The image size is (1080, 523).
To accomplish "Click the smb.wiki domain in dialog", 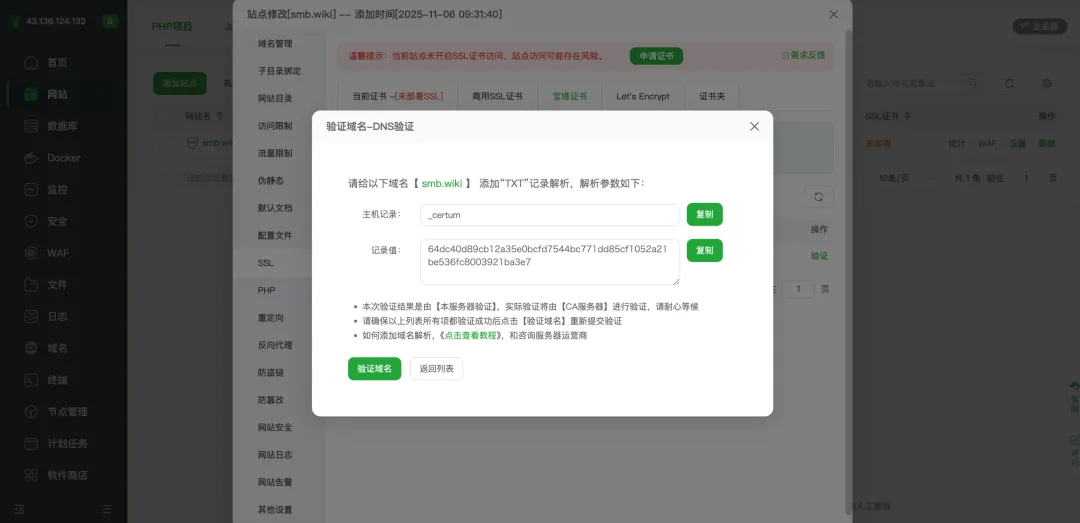I will coord(442,183).
